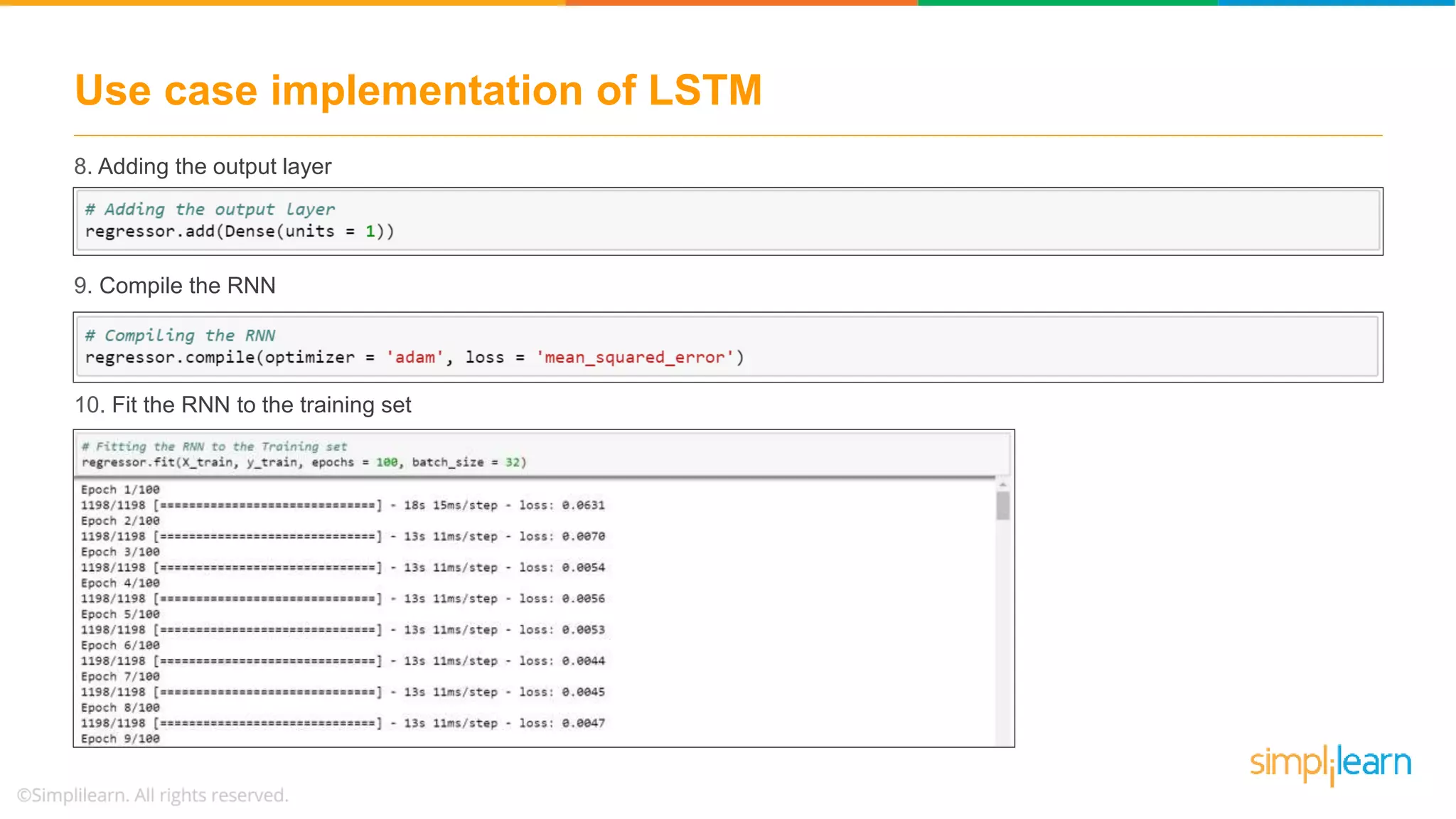Click the 'Epoch 3/100' output line
The width and height of the screenshot is (1456, 819).
click(120, 552)
